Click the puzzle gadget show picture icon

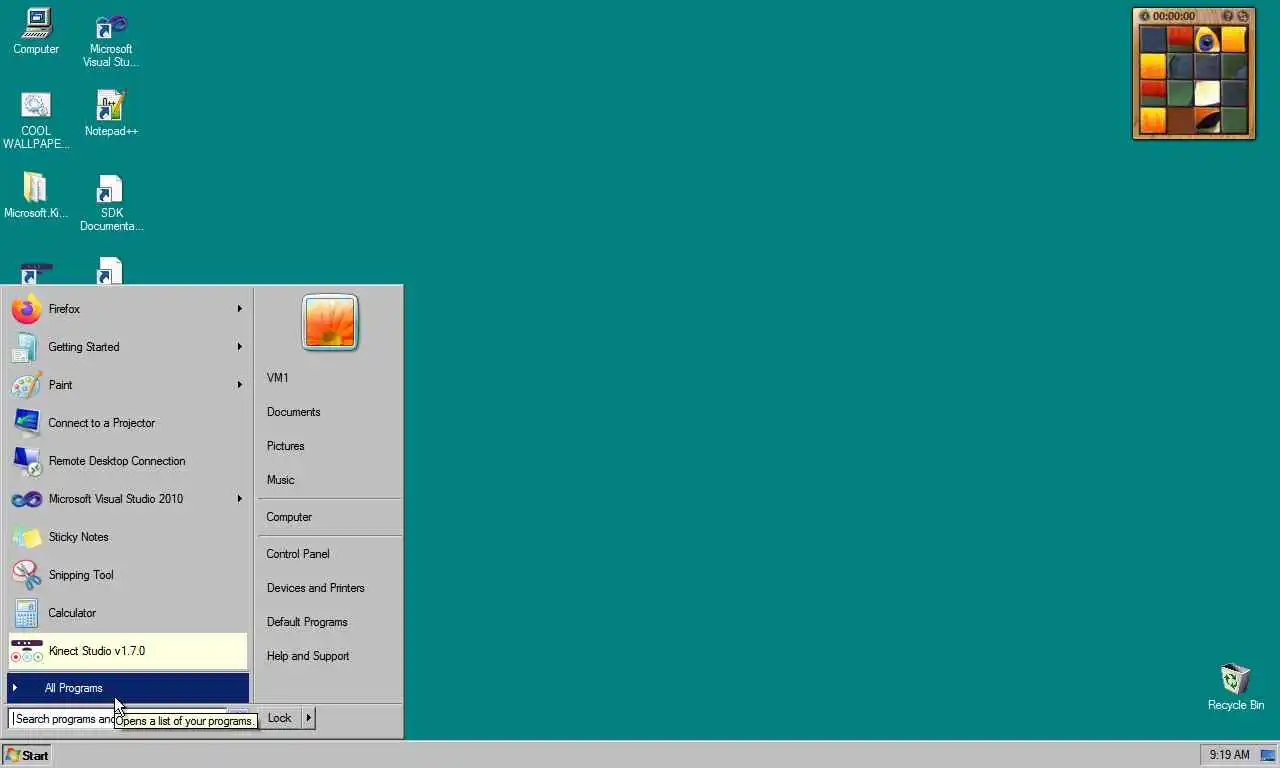tap(1228, 16)
